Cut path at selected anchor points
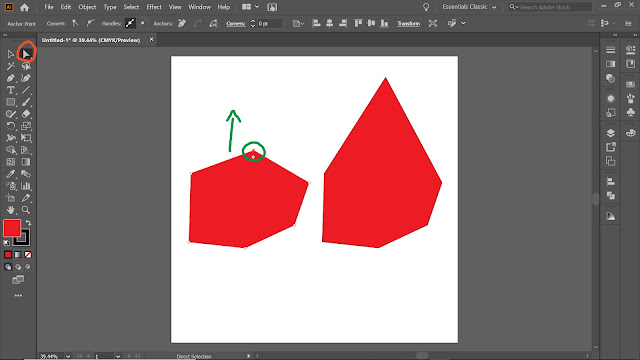The height and width of the screenshot is (360, 640). tap(213, 23)
